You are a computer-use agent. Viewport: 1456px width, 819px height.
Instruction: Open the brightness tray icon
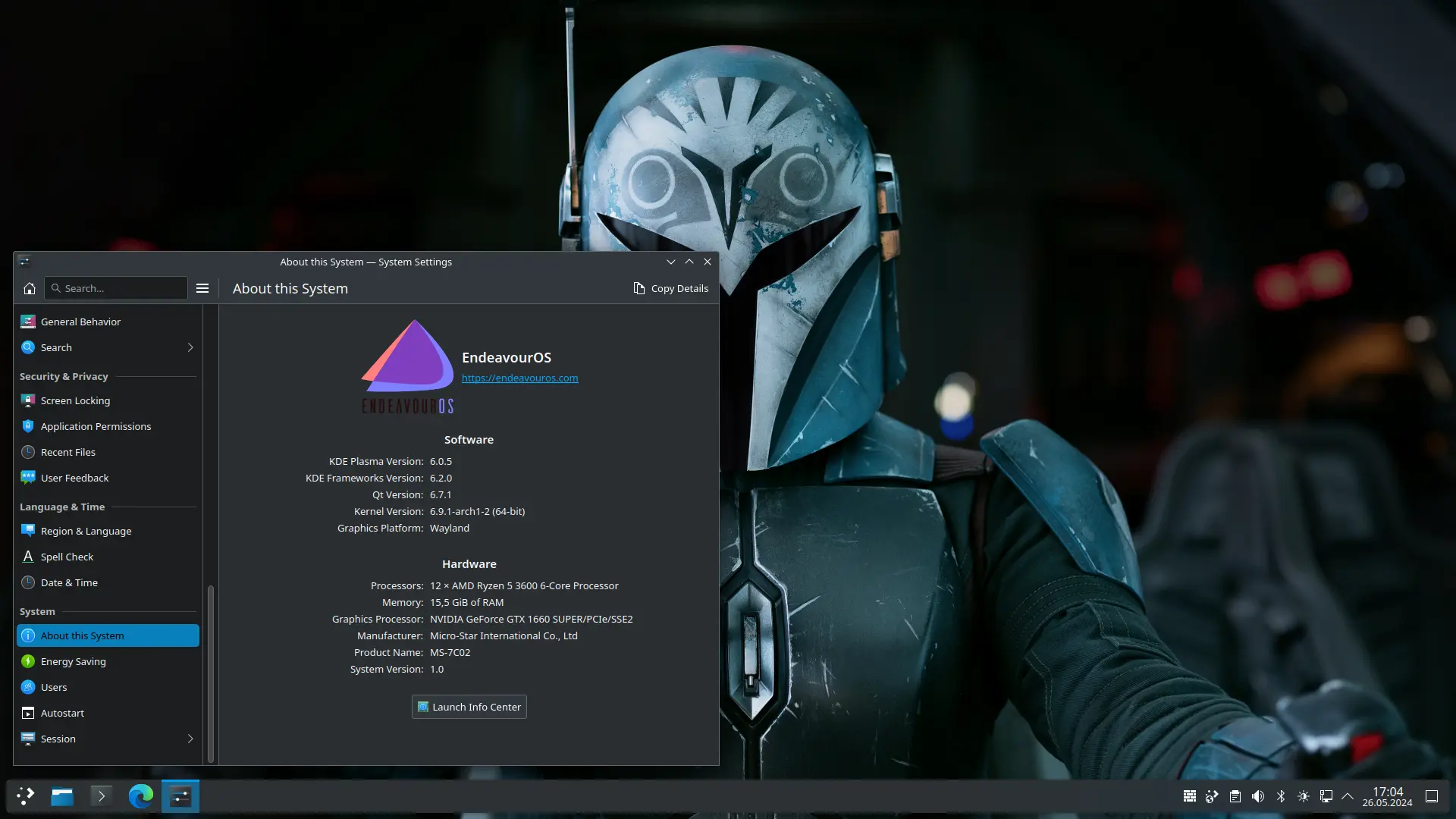pyautogui.click(x=1304, y=796)
